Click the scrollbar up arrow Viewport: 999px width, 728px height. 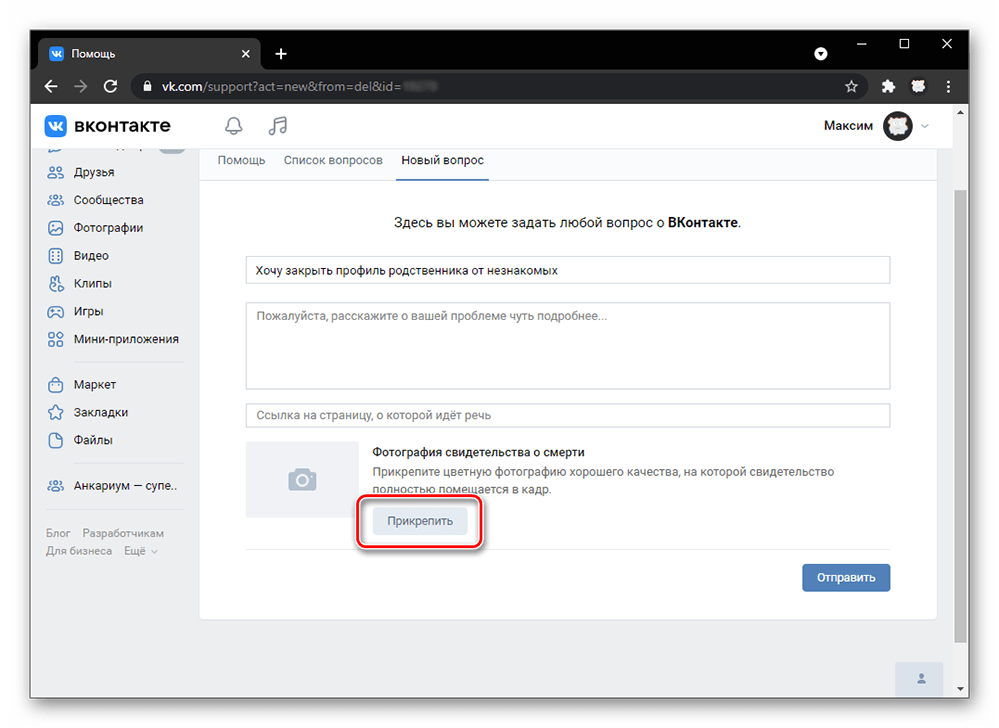click(x=960, y=113)
